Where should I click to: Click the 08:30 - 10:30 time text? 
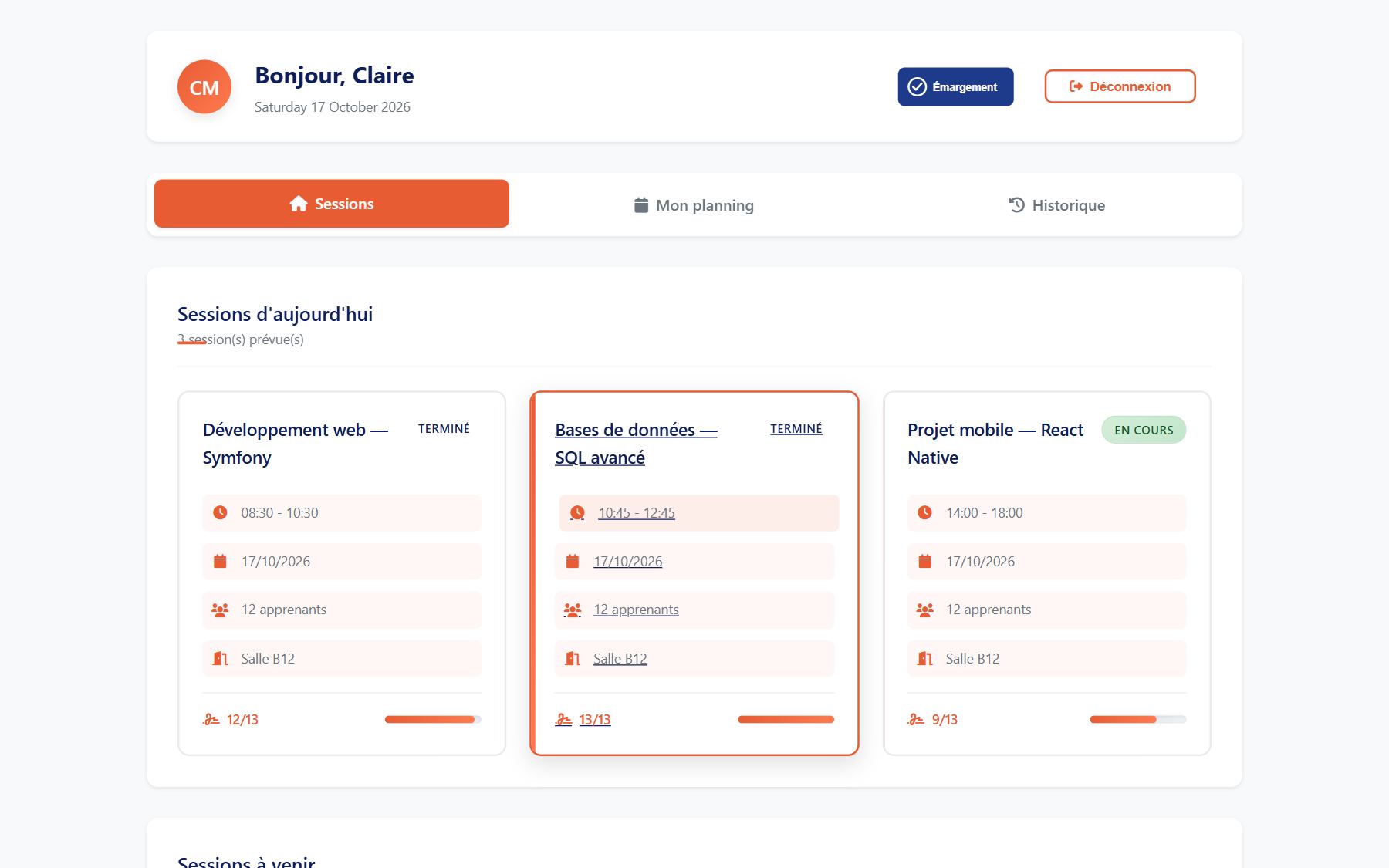(x=279, y=513)
